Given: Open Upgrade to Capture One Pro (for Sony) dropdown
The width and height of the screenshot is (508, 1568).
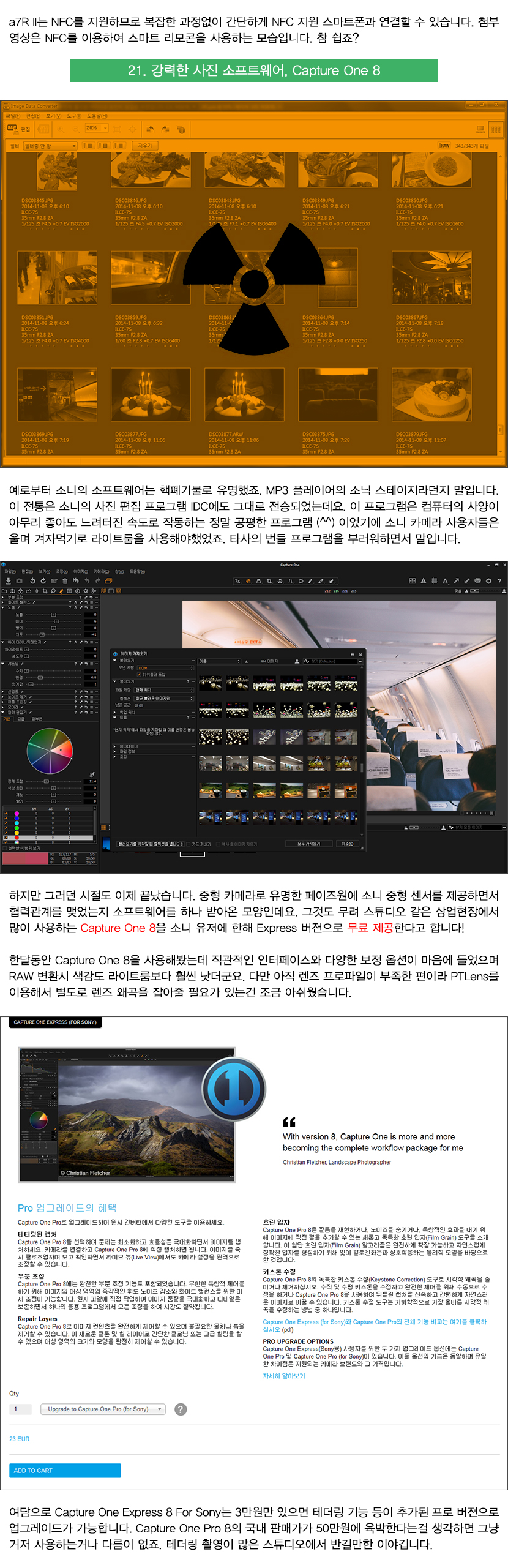Looking at the screenshot, I should [103, 1409].
